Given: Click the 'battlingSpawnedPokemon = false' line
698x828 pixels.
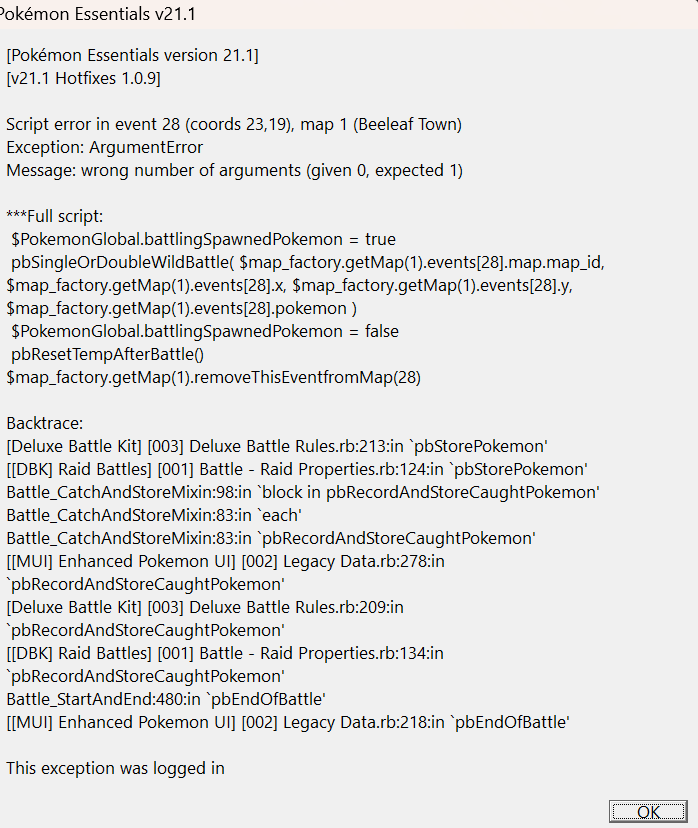Looking at the screenshot, I should coord(206,331).
